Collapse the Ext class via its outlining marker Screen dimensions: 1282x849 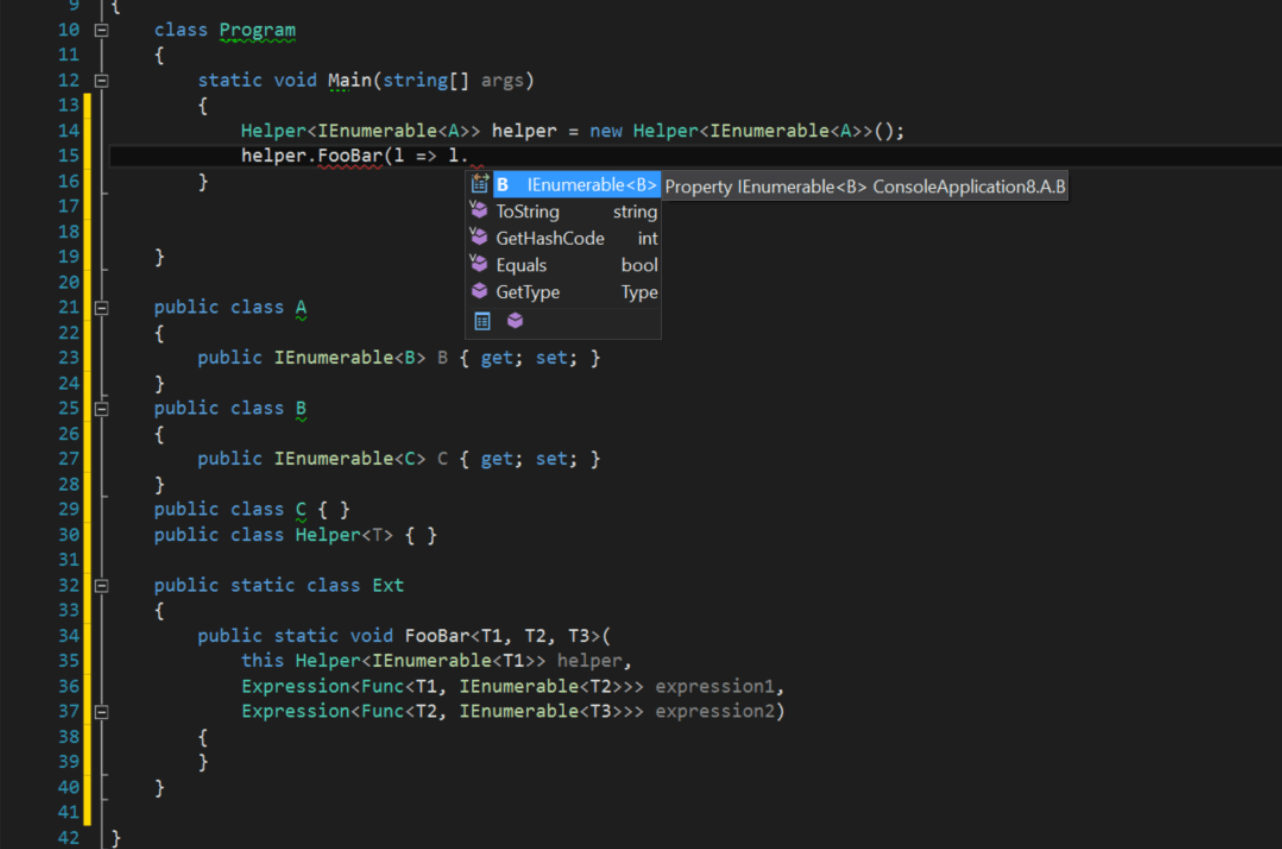101,585
